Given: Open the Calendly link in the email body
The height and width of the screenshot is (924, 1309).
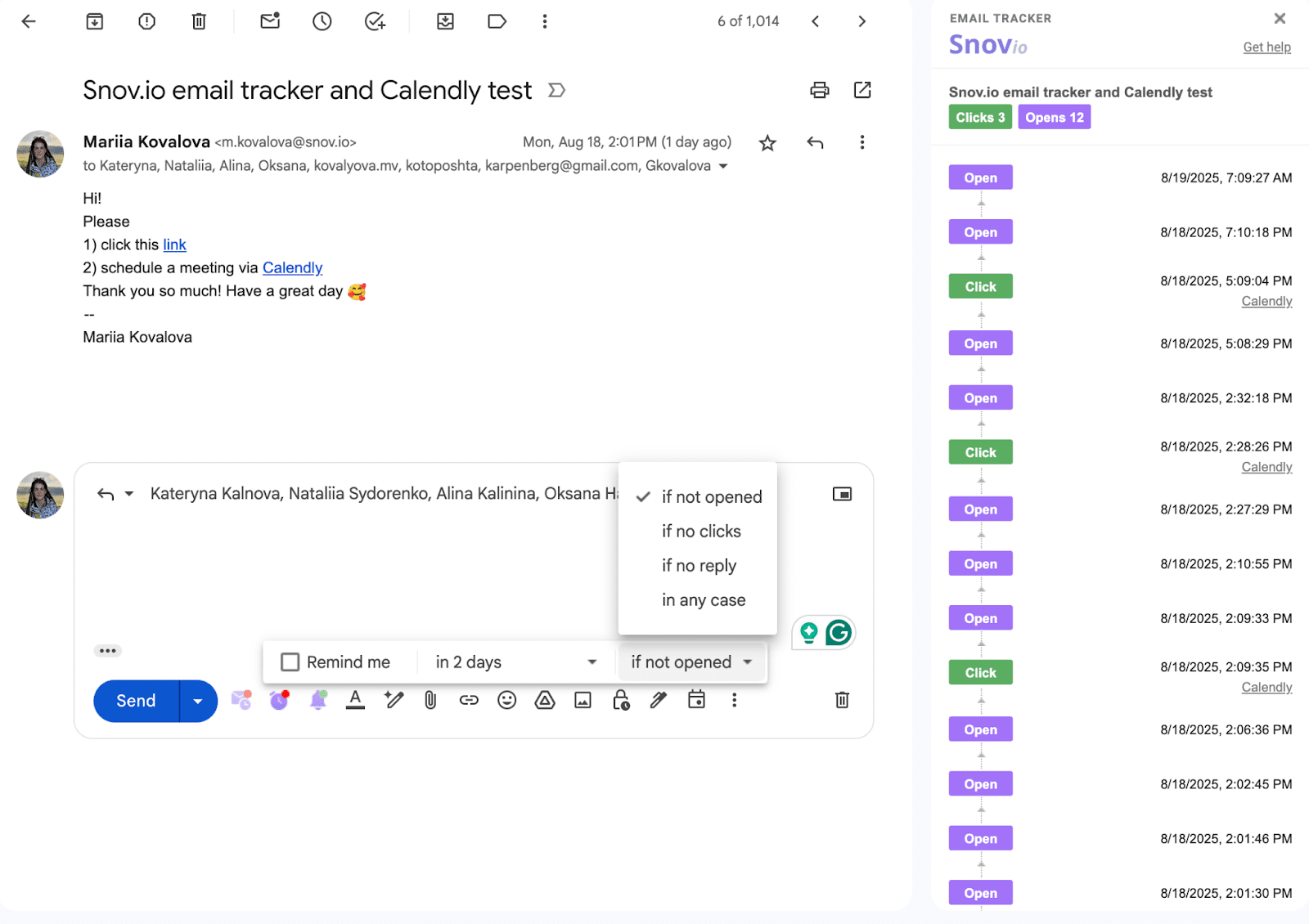Looking at the screenshot, I should point(292,268).
